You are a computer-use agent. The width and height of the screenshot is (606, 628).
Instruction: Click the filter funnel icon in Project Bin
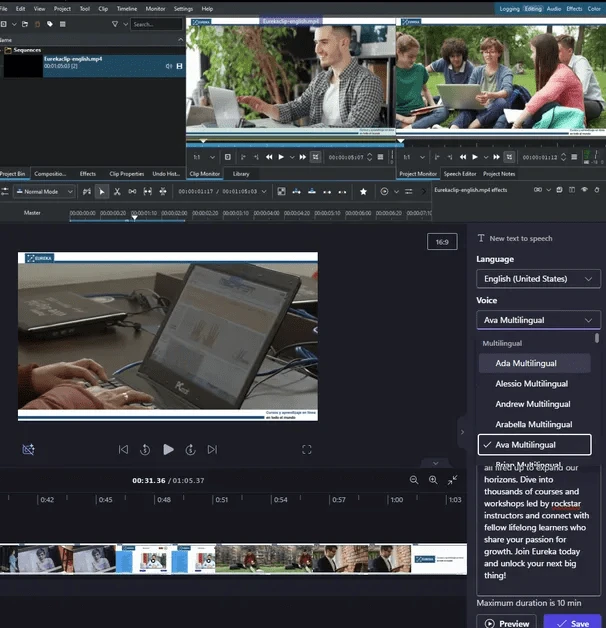(x=115, y=24)
